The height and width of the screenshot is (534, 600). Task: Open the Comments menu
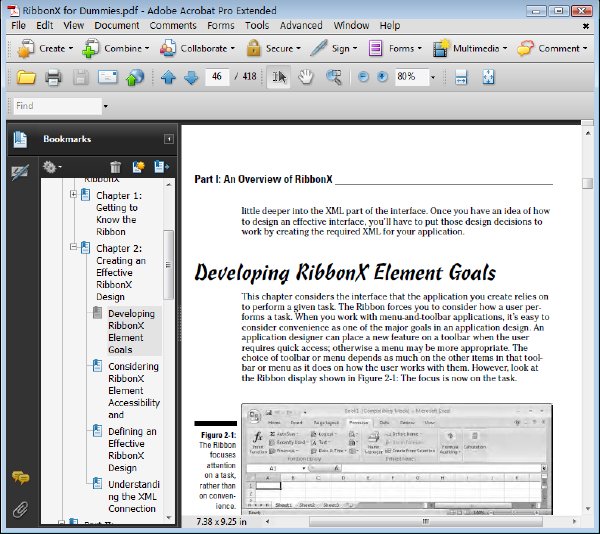[x=173, y=26]
